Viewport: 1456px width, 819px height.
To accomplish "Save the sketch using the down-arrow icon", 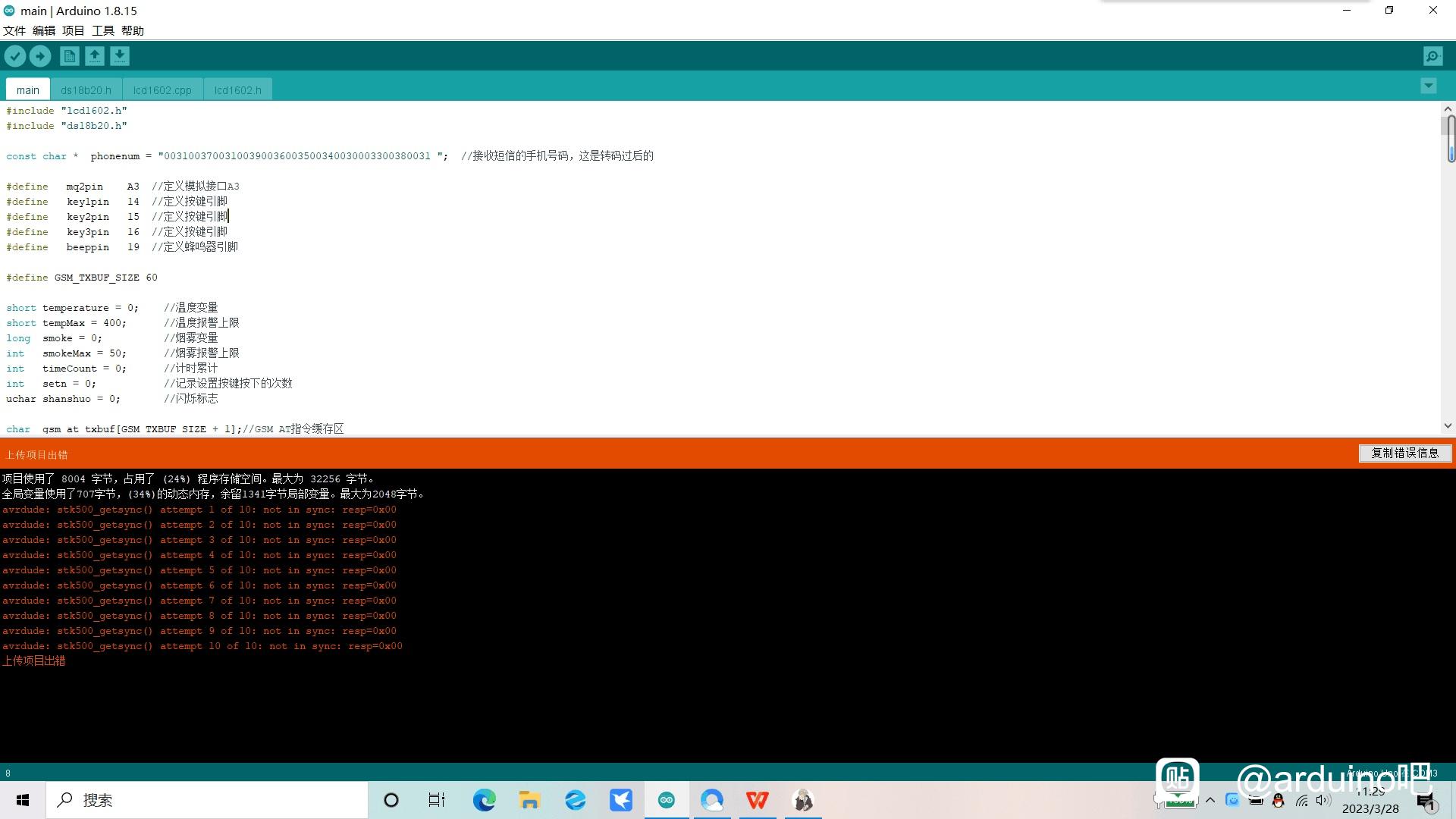I will click(x=120, y=56).
